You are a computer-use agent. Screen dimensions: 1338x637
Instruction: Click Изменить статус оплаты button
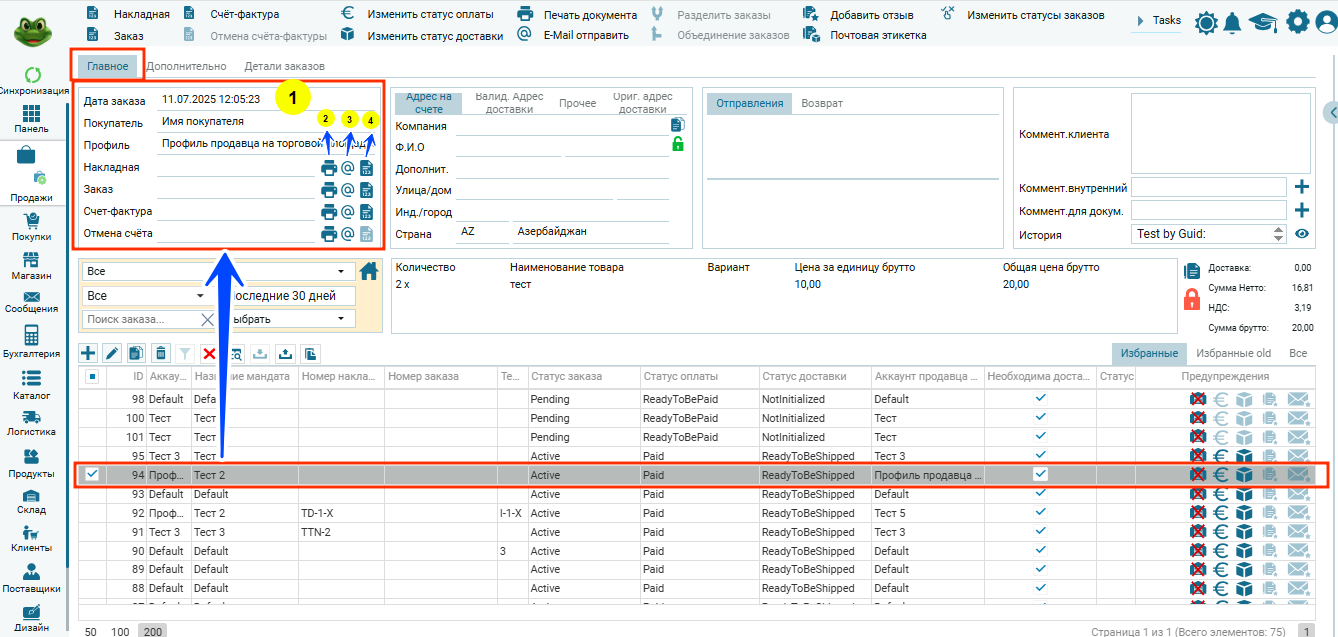418,15
